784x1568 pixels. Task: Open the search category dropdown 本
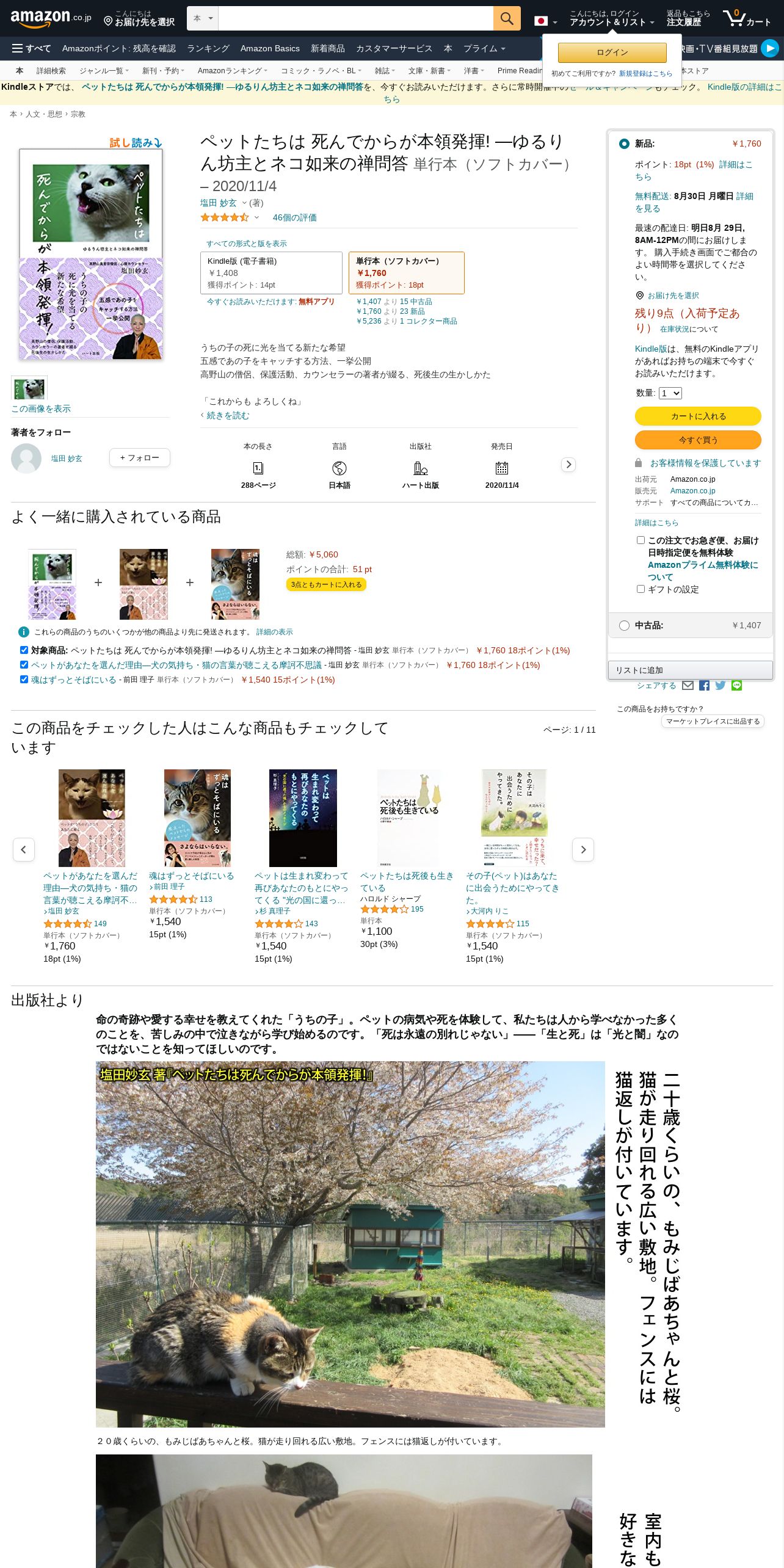click(203, 18)
